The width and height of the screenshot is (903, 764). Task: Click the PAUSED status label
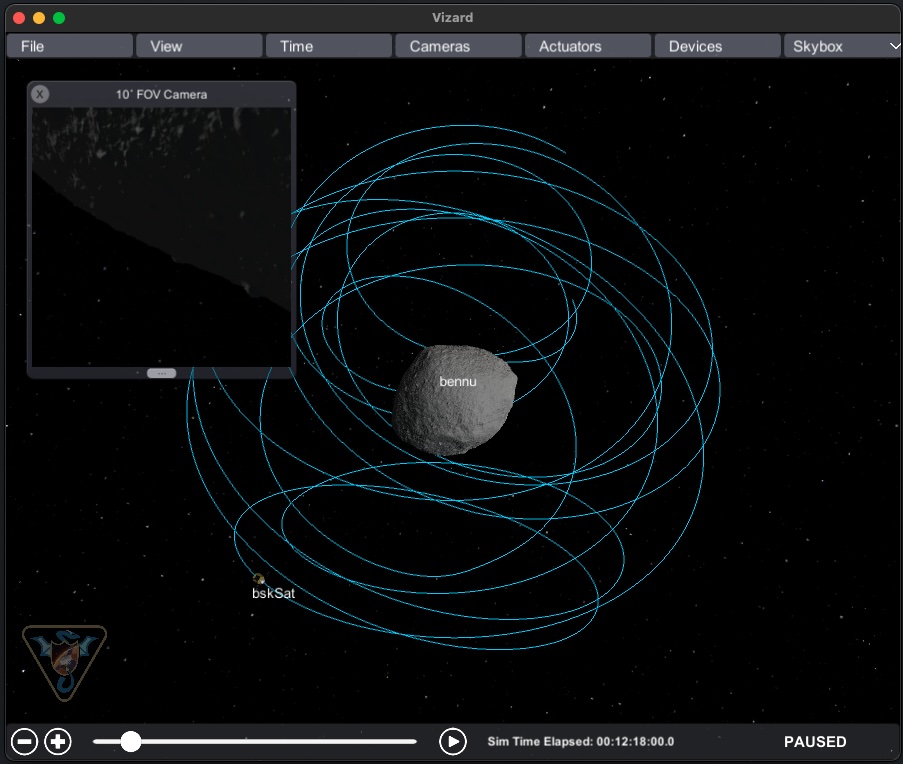pyautogui.click(x=815, y=742)
